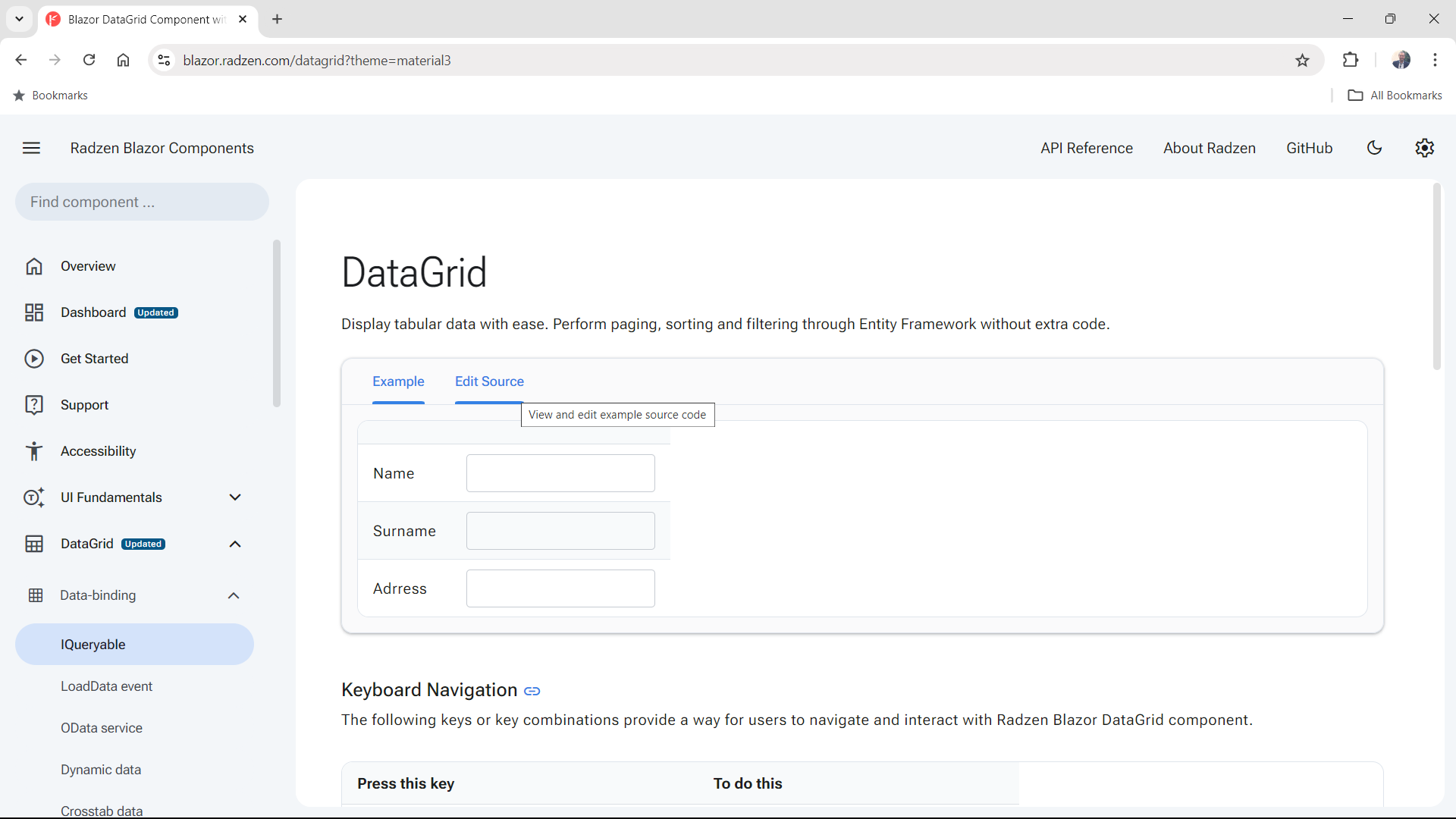Open the GitHub link in header
The width and height of the screenshot is (1456, 819).
coord(1309,148)
